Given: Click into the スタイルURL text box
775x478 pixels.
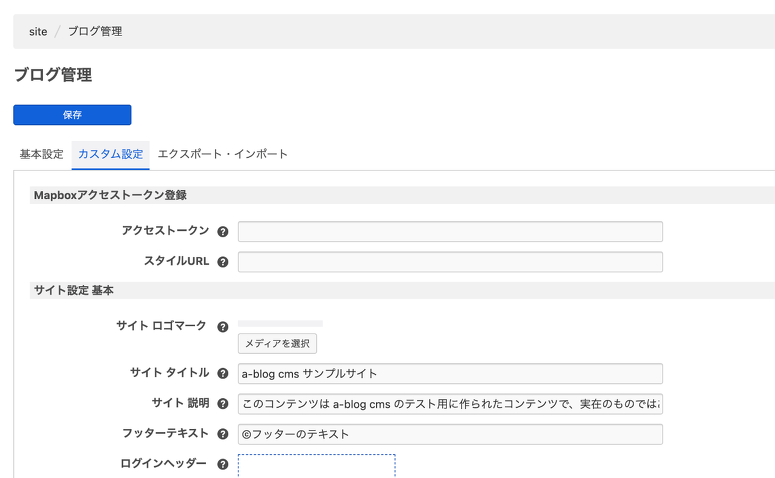Looking at the screenshot, I should click(450, 262).
